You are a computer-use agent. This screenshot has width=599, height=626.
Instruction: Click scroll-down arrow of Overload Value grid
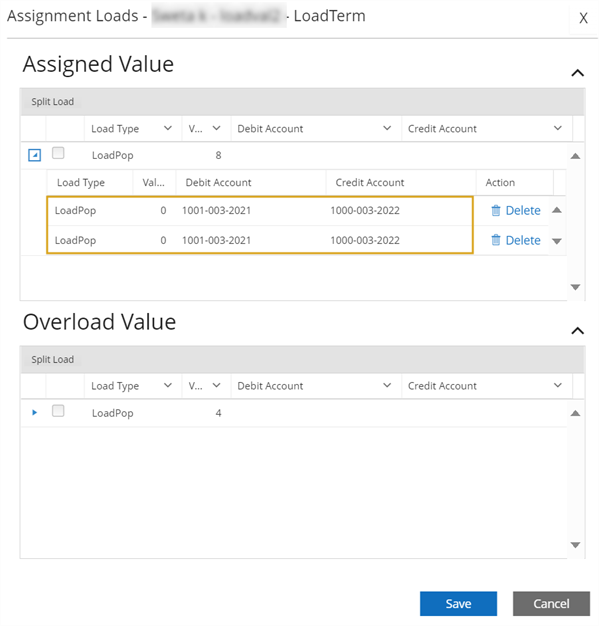tap(575, 545)
